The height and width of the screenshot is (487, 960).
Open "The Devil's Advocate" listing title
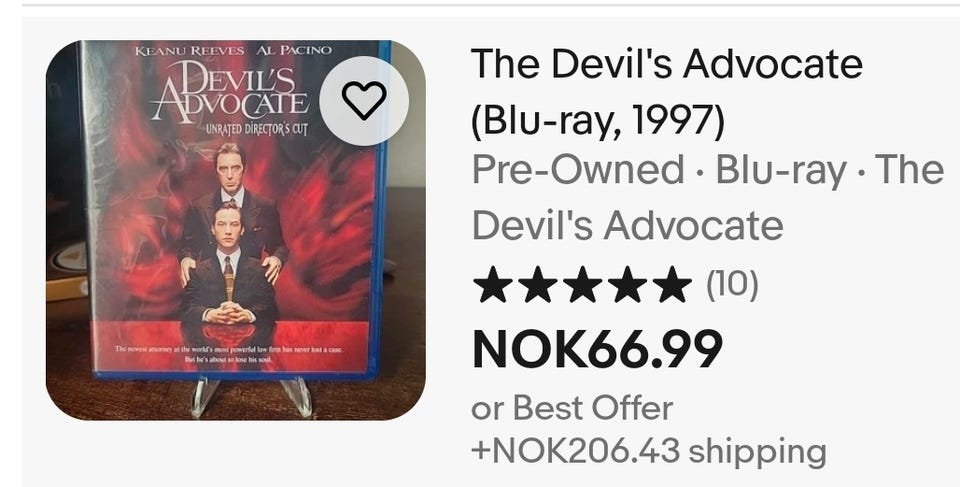[667, 64]
